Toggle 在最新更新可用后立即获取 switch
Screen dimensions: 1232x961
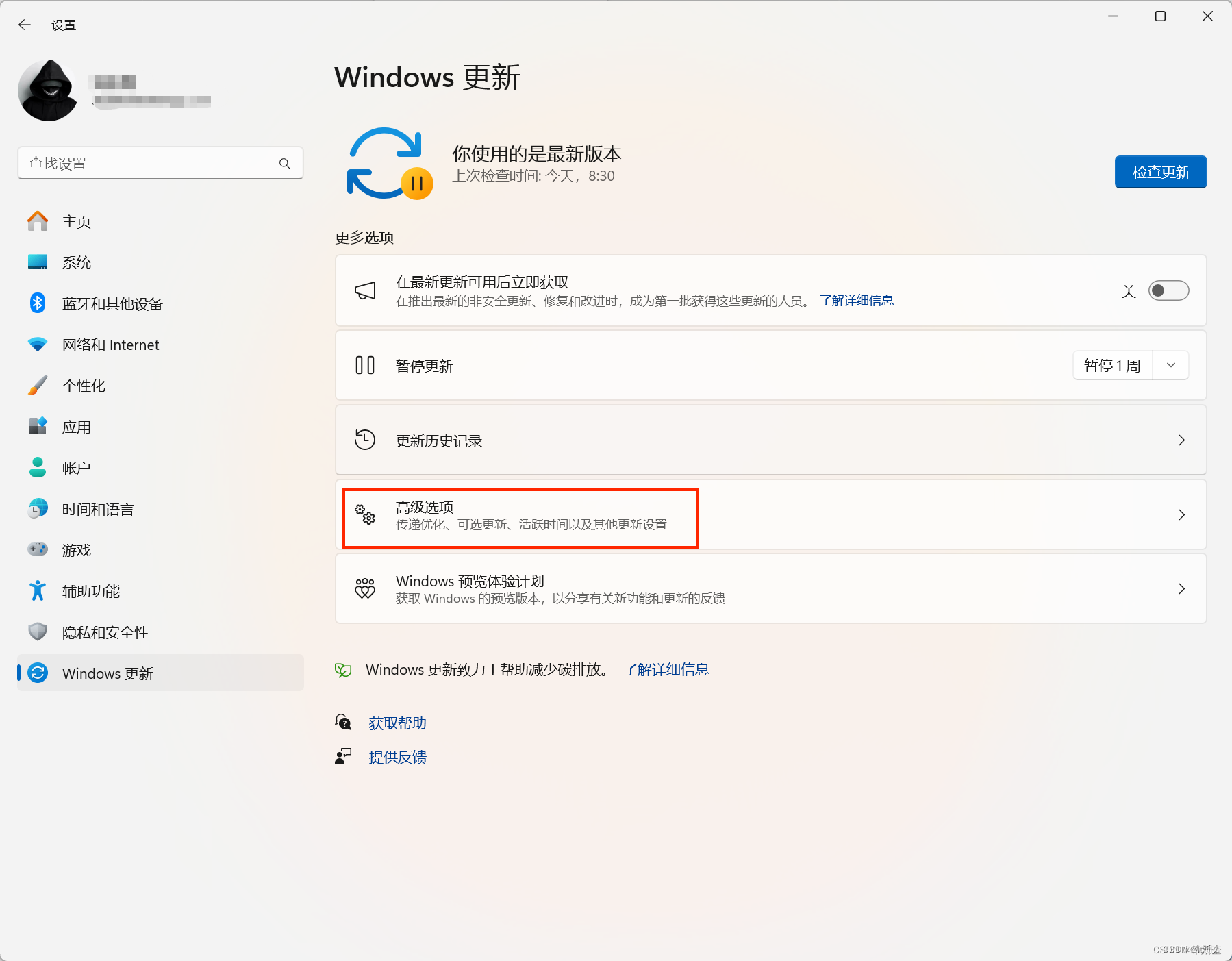tap(1168, 290)
